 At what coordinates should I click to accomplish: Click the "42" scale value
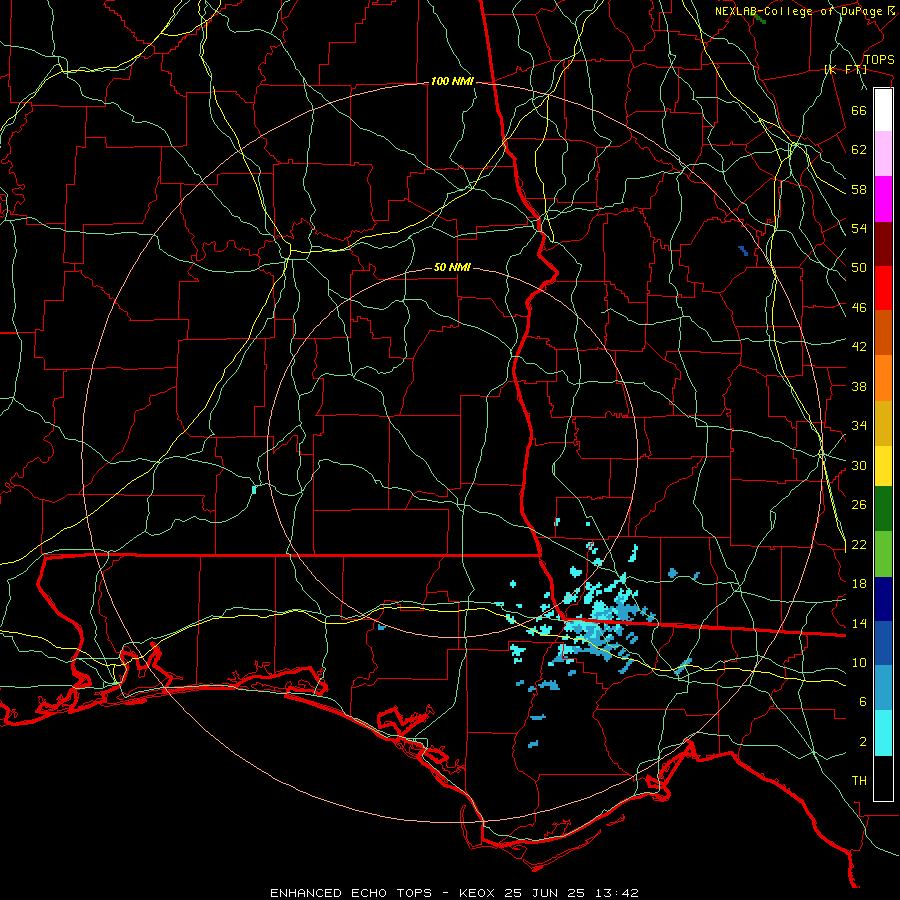tap(859, 346)
